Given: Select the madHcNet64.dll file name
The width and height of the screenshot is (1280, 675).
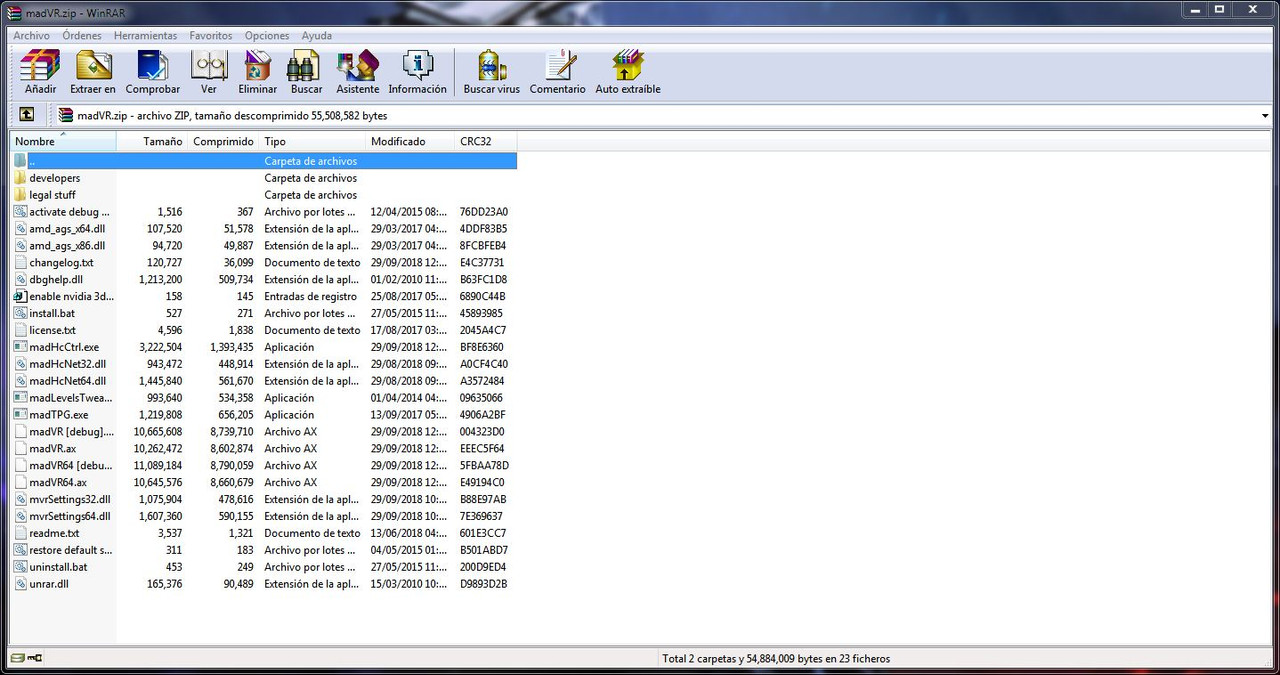Looking at the screenshot, I should pyautogui.click(x=67, y=381).
